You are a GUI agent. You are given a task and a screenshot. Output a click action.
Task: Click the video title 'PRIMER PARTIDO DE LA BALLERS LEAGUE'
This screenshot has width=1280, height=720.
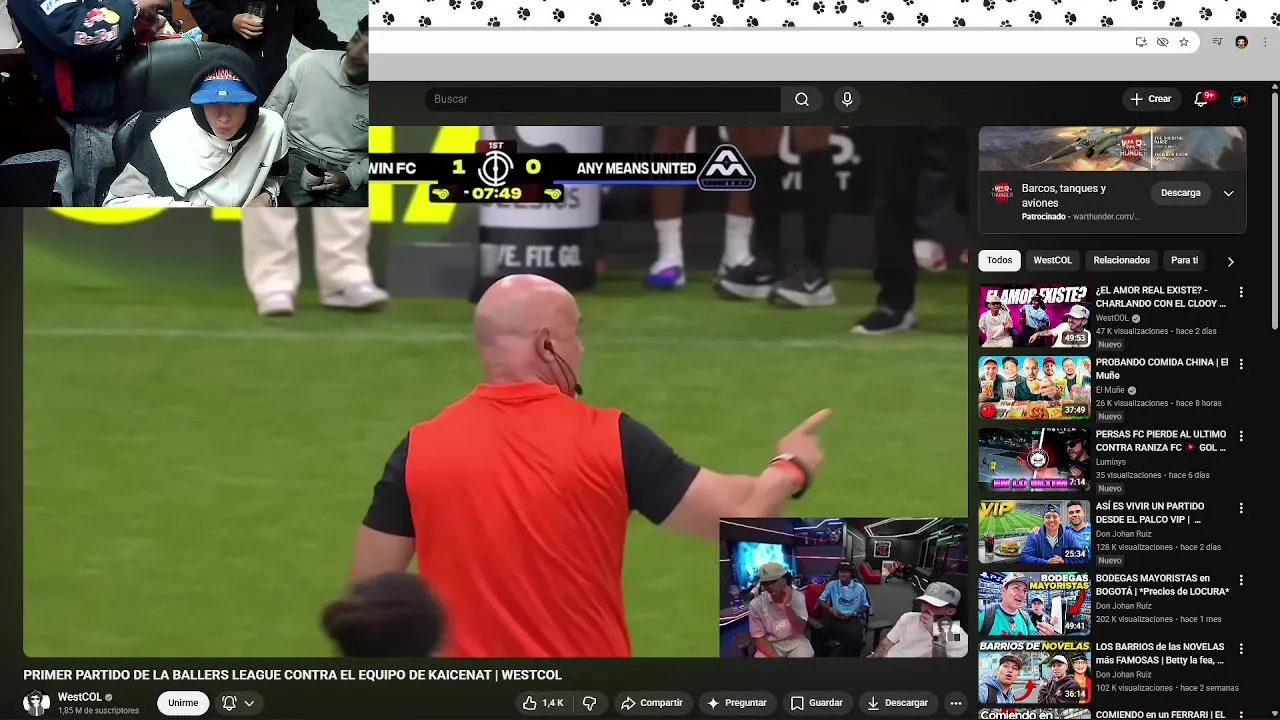(293, 675)
